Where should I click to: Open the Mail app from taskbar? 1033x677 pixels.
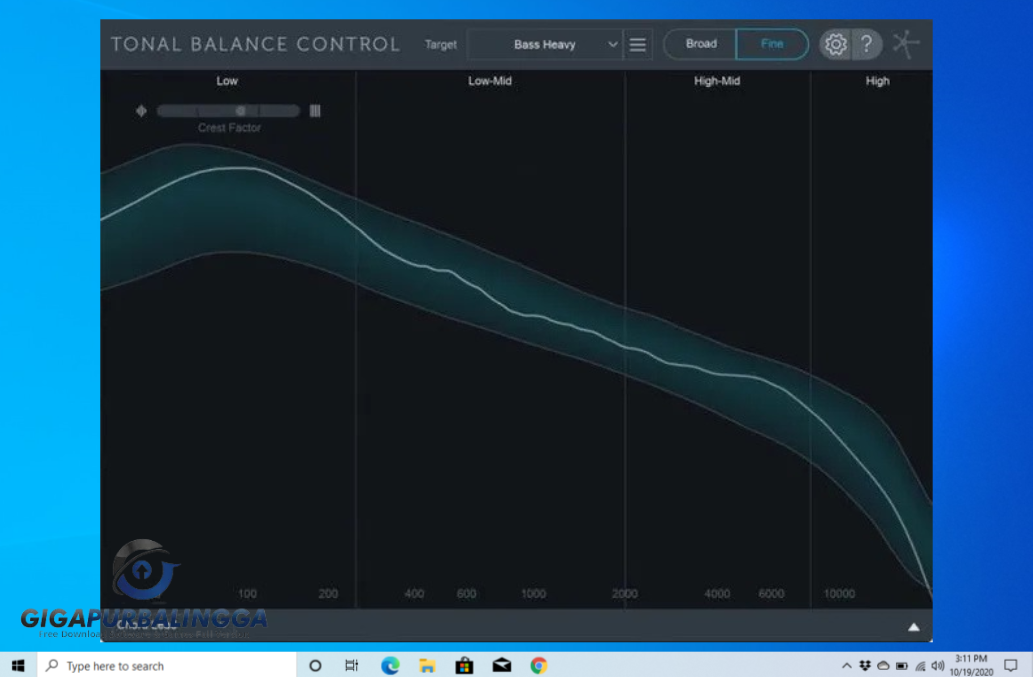tap(501, 665)
